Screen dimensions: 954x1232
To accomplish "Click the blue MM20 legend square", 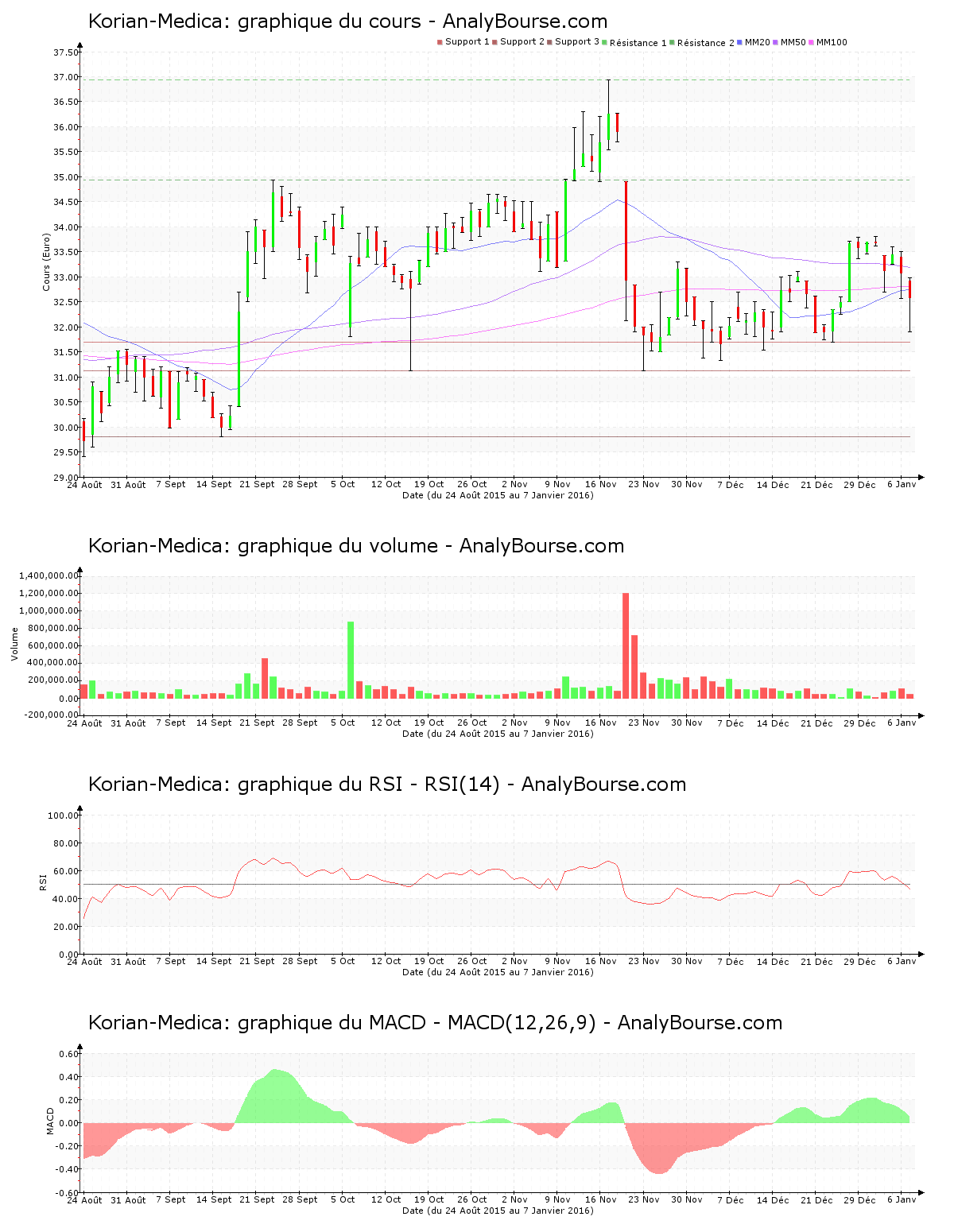I will [740, 42].
